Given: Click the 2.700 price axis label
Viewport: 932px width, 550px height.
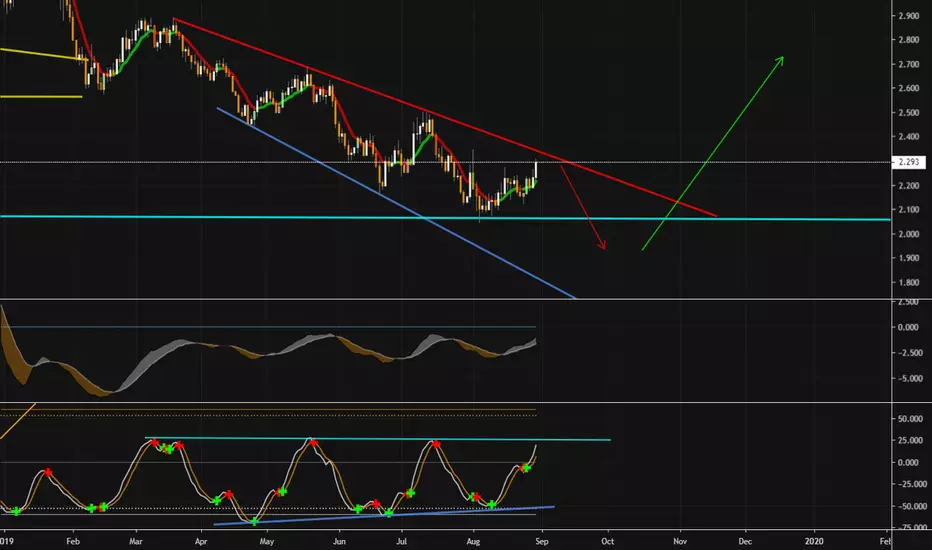Looking at the screenshot, I should point(909,64).
